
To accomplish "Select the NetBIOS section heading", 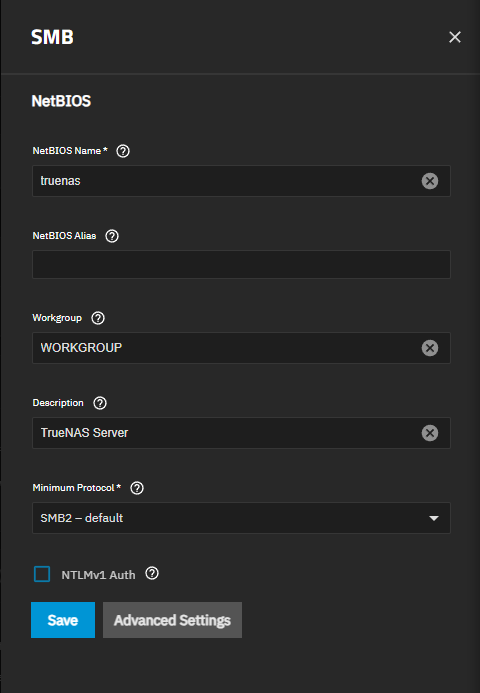I will [x=61, y=101].
